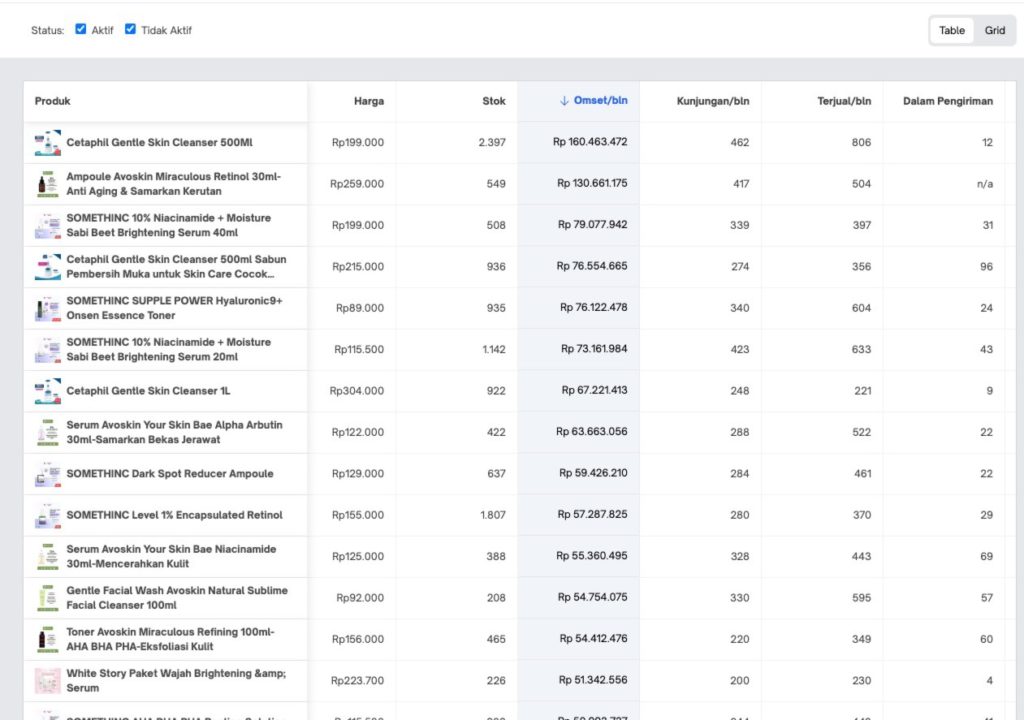
Task: Sort by Kunjungan/bln column header
Action: pos(712,101)
